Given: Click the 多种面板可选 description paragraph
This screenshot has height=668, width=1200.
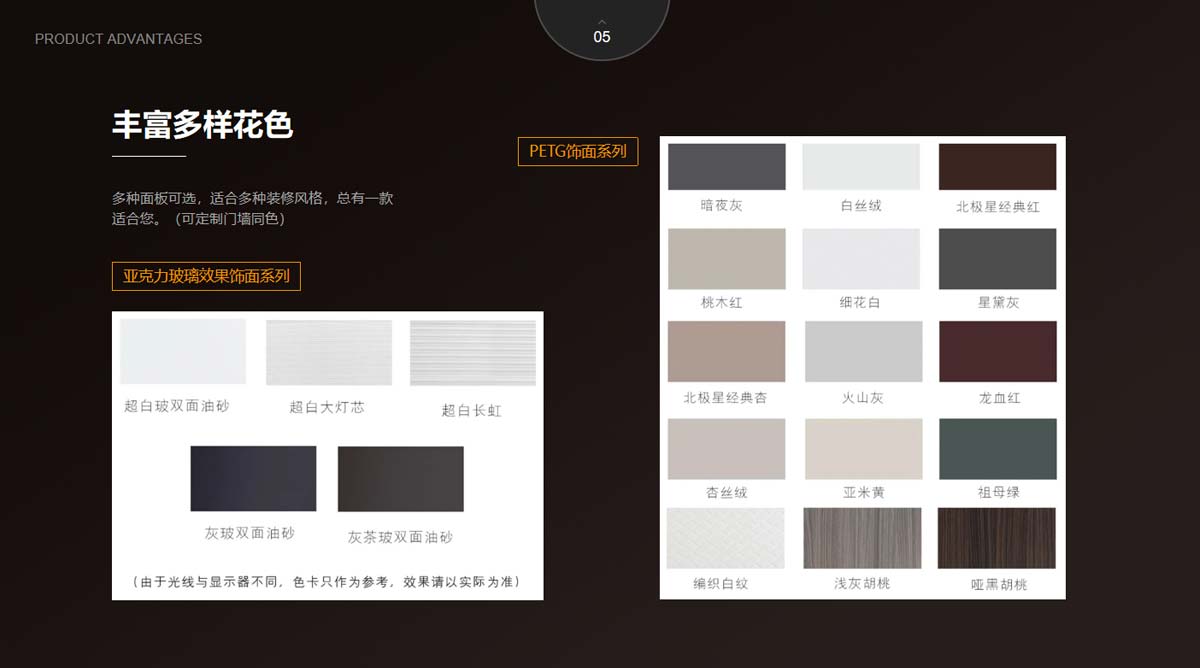Looking at the screenshot, I should click(253, 208).
